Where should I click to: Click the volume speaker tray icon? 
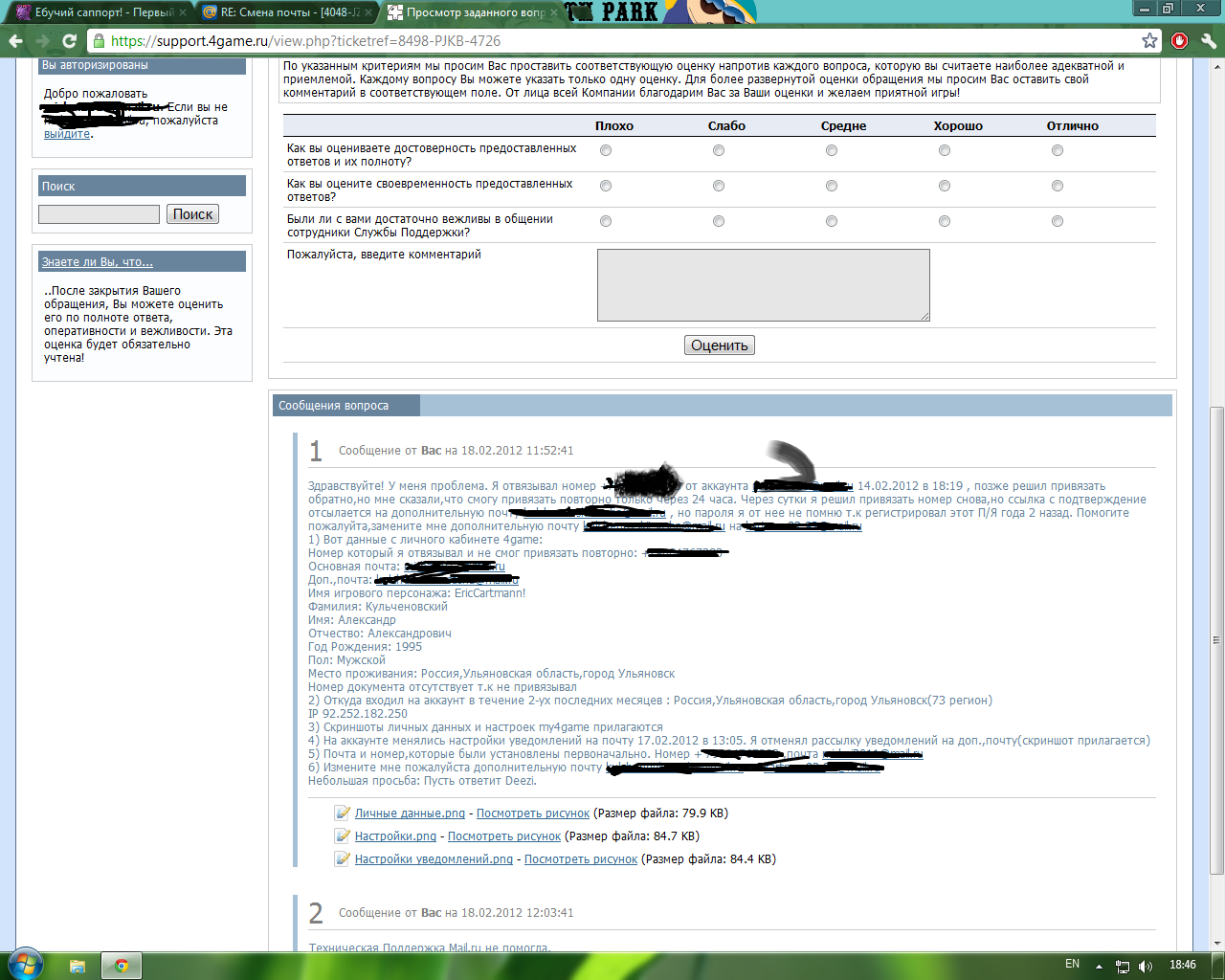pos(1146,966)
